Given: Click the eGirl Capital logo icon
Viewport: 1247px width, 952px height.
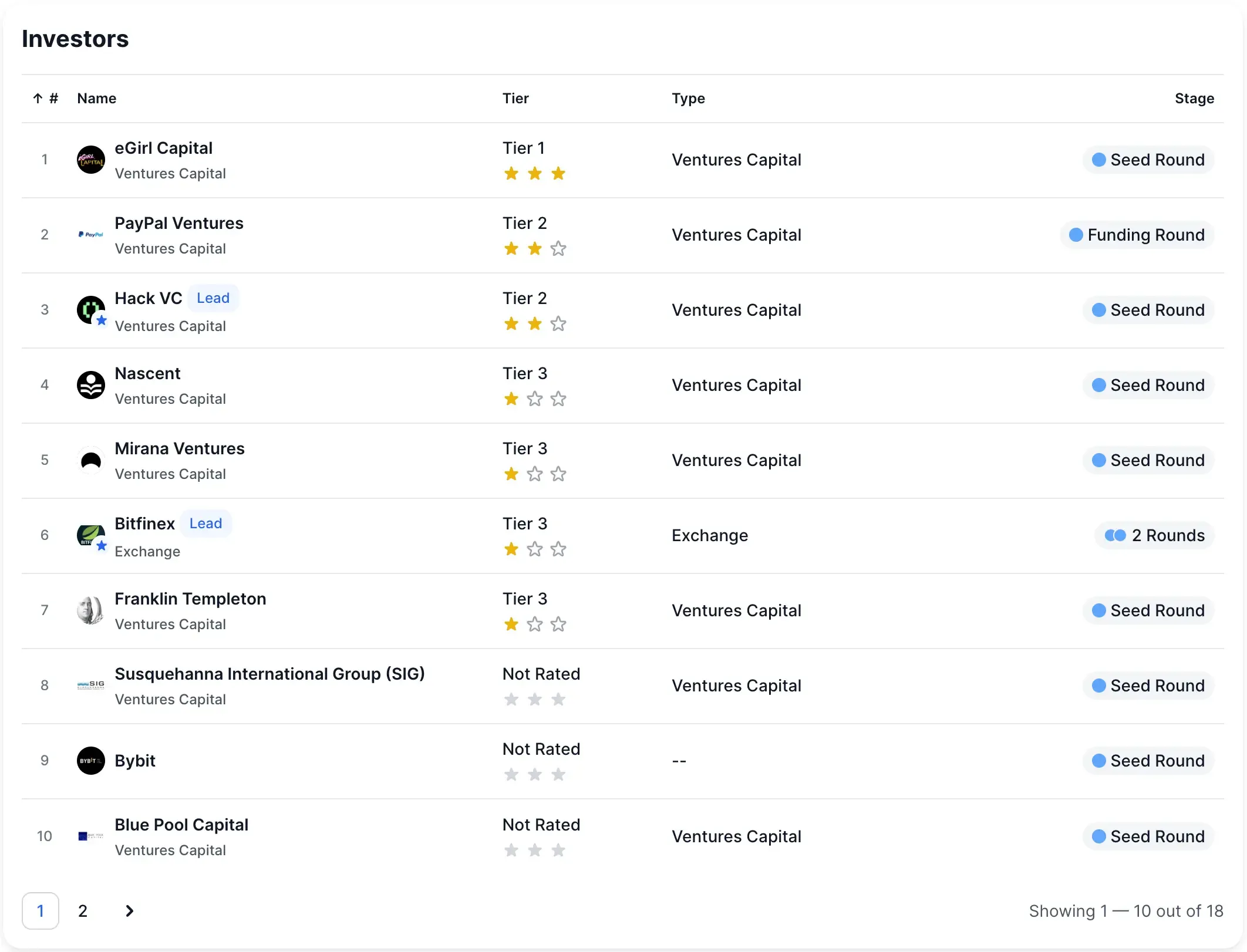Looking at the screenshot, I should click(91, 160).
